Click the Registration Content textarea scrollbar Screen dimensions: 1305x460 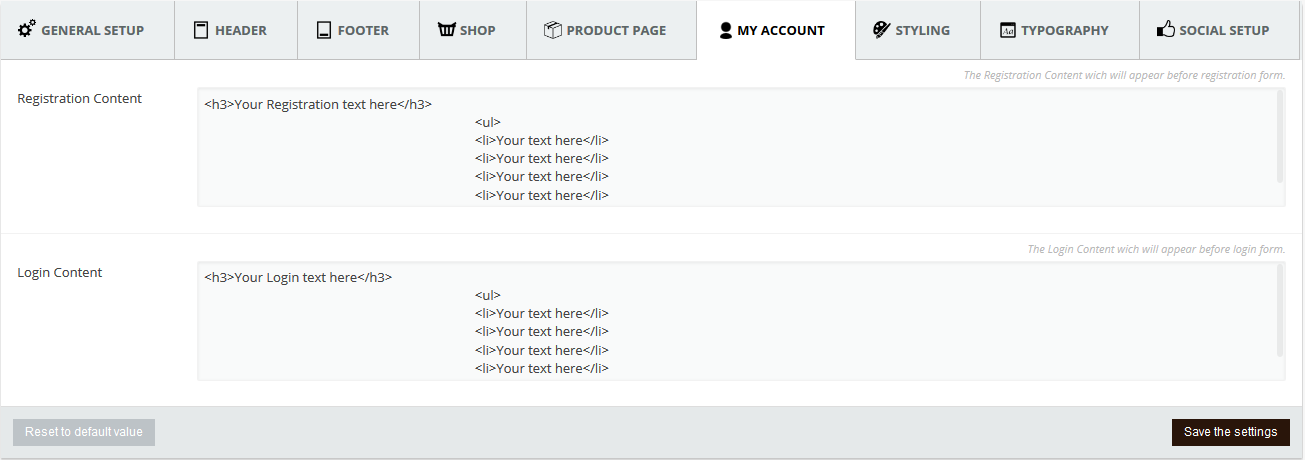click(1280, 137)
